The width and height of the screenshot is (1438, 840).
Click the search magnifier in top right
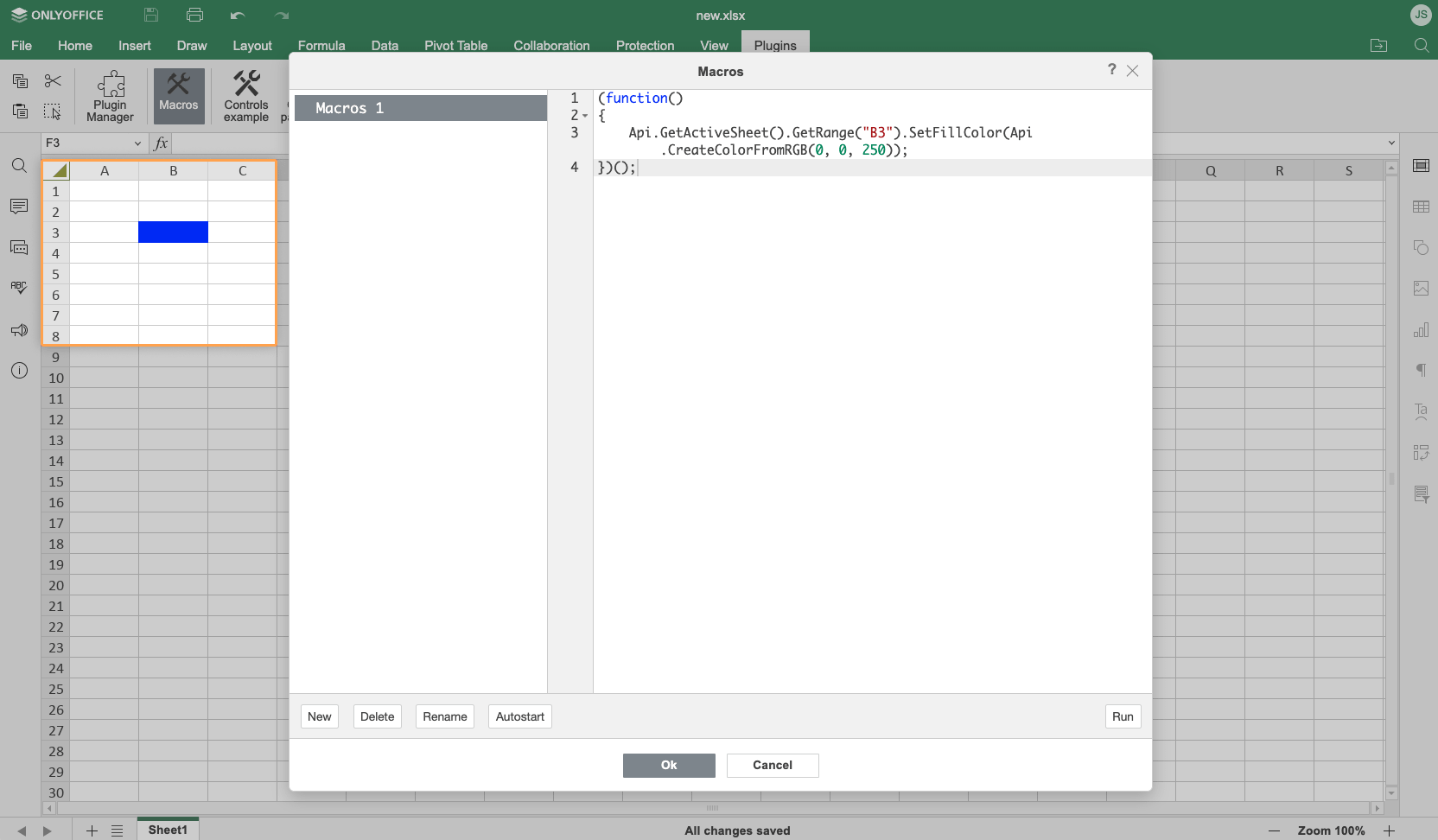1421,45
